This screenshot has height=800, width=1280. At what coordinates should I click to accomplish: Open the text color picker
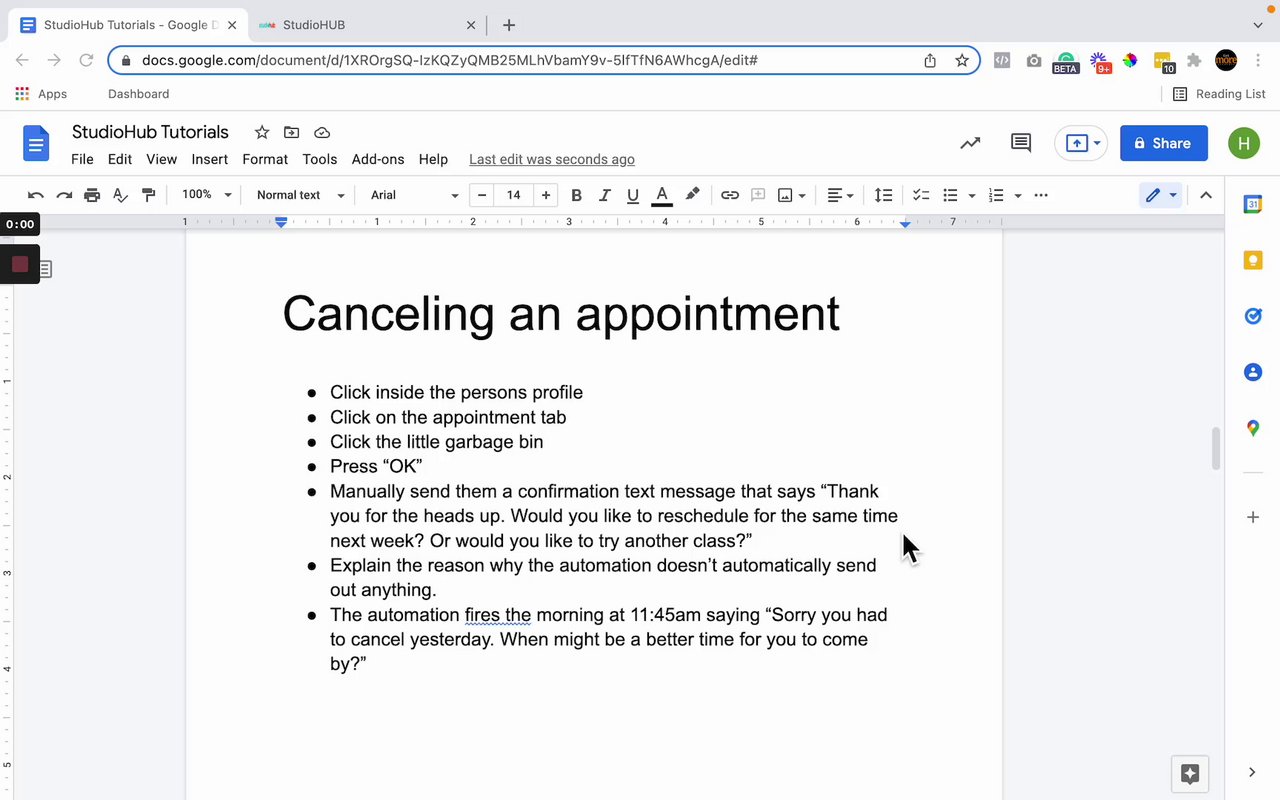click(661, 195)
